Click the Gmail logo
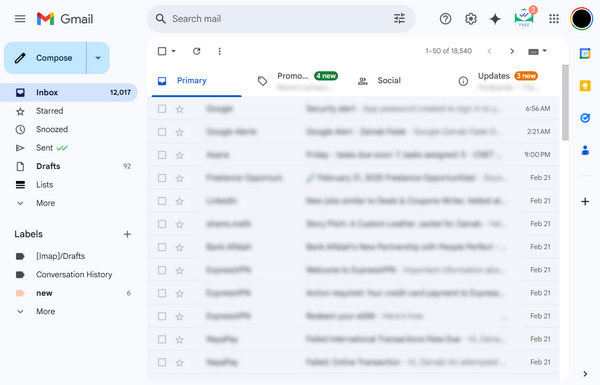Image resolution: width=600 pixels, height=385 pixels. coord(65,19)
